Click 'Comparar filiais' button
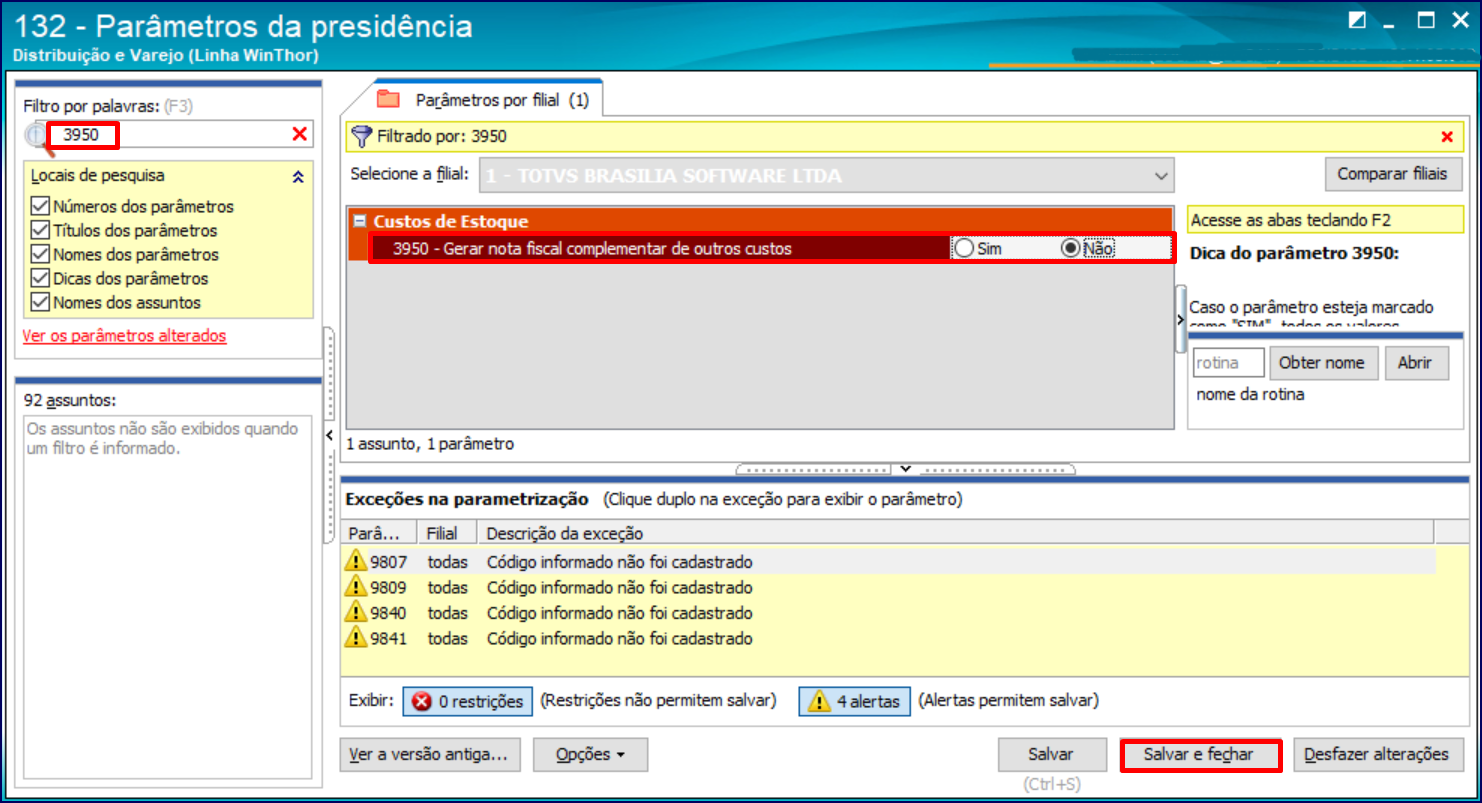This screenshot has height=803, width=1482. (x=1392, y=174)
